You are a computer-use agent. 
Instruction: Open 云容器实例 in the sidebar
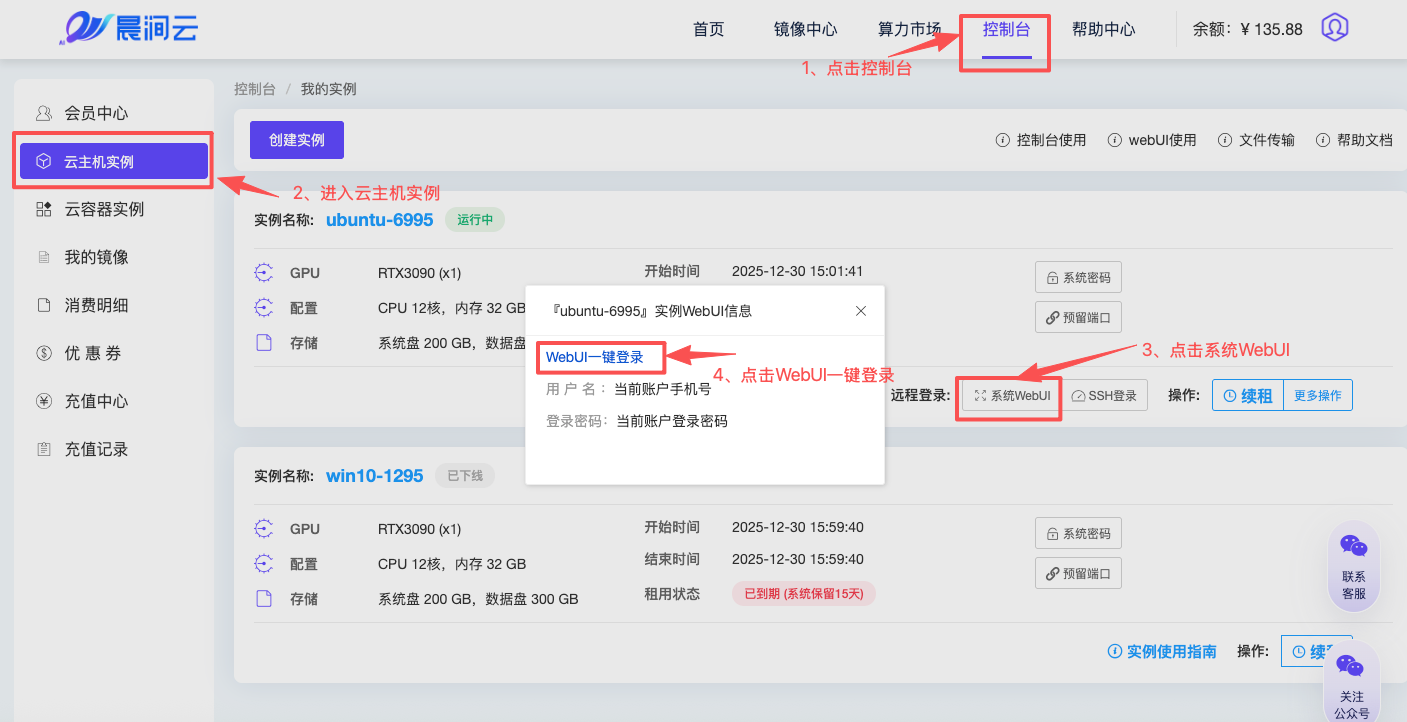pyautogui.click(x=104, y=209)
